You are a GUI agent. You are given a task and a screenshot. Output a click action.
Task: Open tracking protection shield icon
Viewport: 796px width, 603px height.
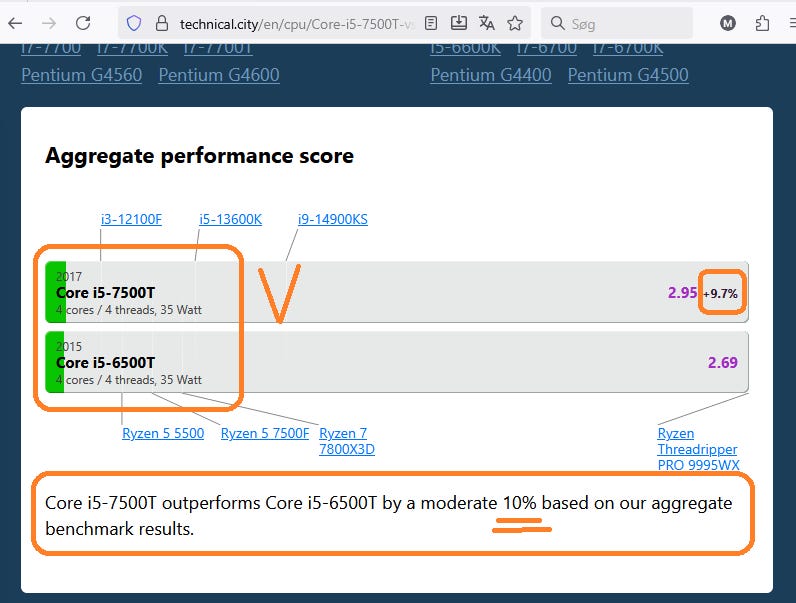(134, 23)
